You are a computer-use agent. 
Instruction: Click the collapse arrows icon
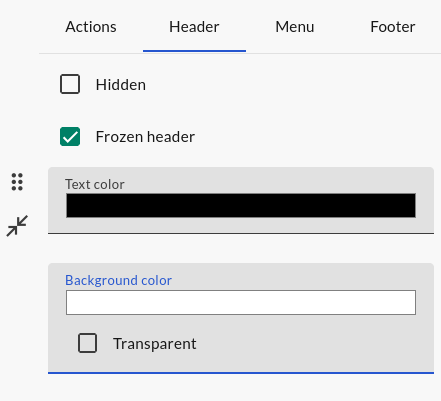(x=17, y=226)
